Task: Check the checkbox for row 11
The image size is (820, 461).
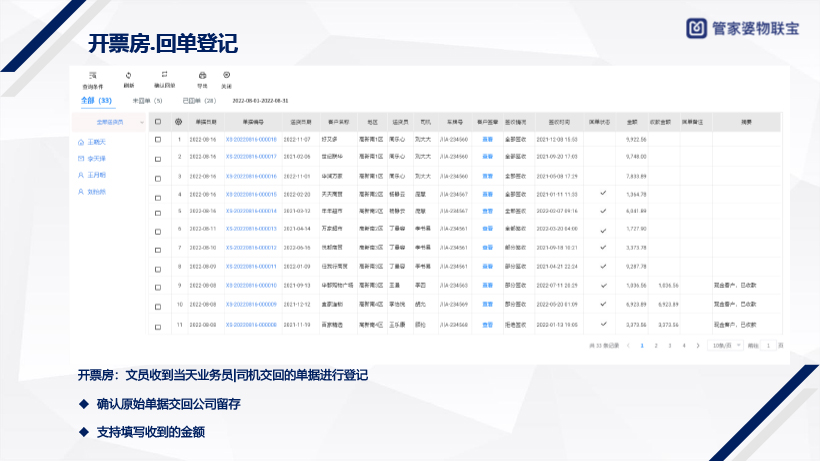Action: [x=158, y=325]
